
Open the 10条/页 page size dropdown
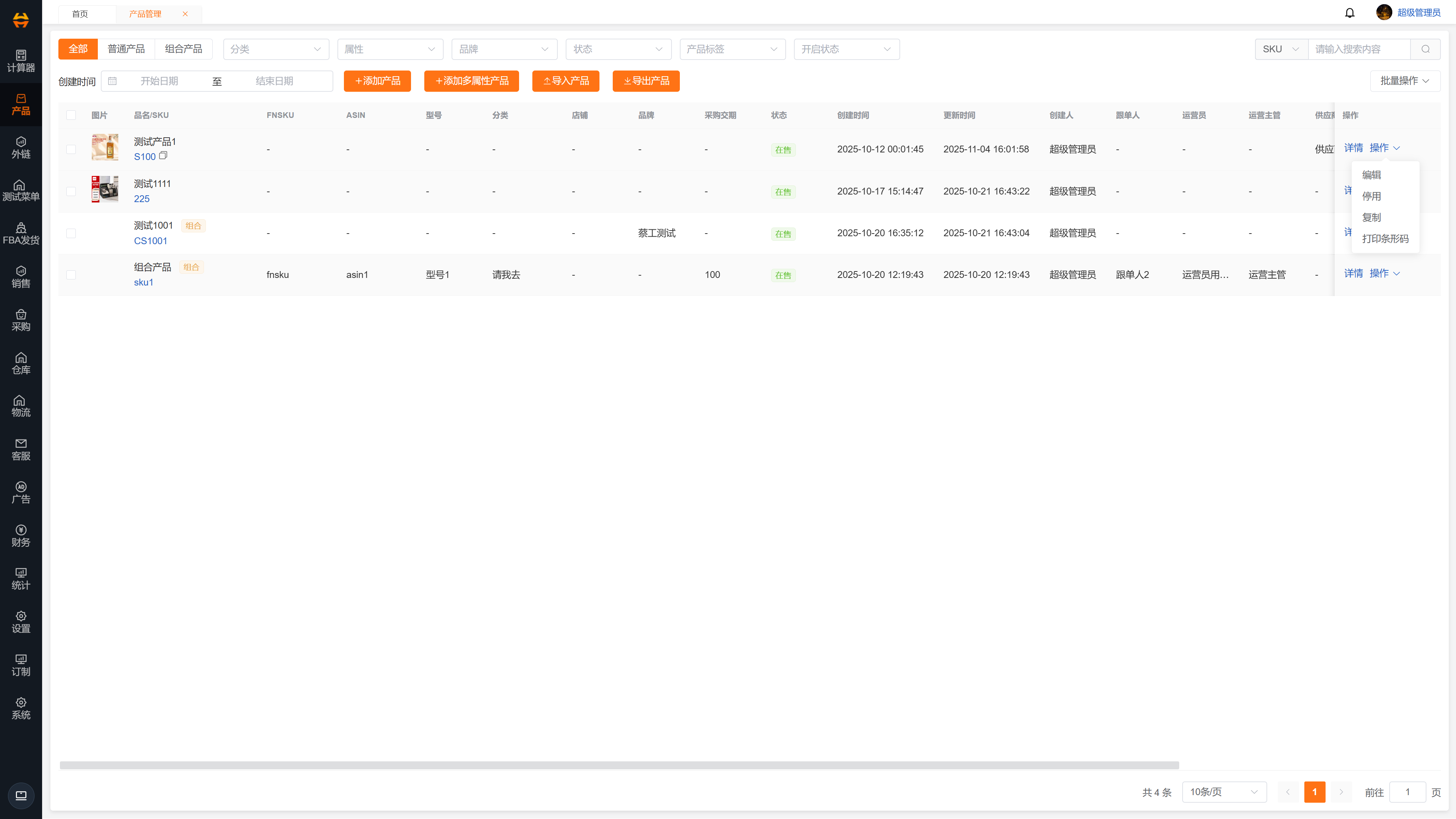point(1224,792)
